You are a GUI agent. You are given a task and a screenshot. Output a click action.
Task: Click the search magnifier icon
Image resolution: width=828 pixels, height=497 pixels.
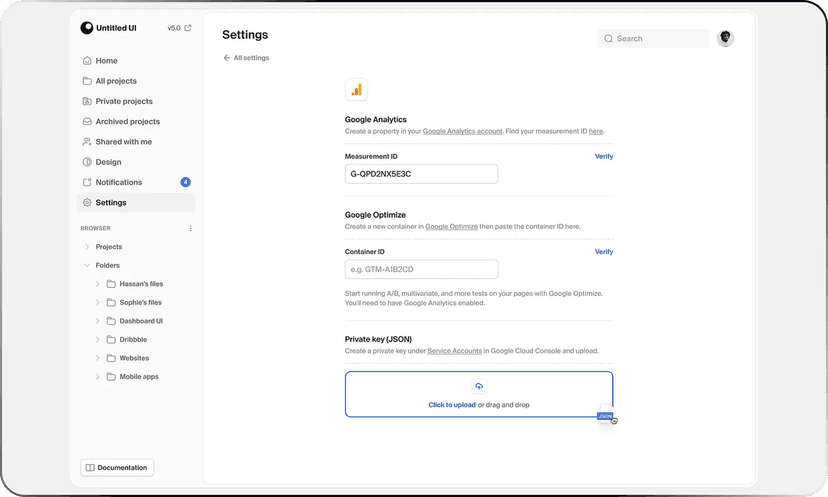pyautogui.click(x=608, y=39)
